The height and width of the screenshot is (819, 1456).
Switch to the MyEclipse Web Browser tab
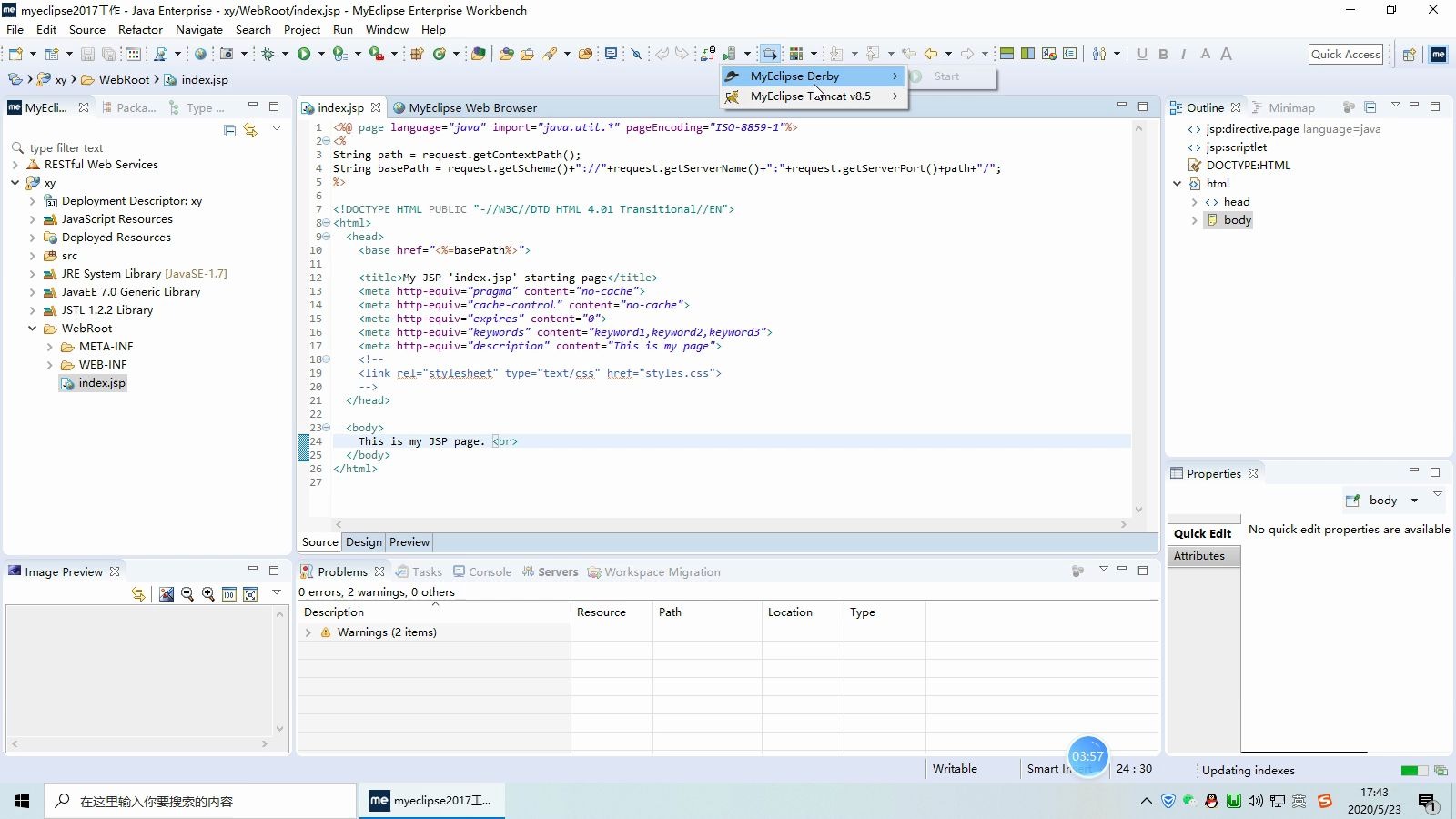point(465,107)
